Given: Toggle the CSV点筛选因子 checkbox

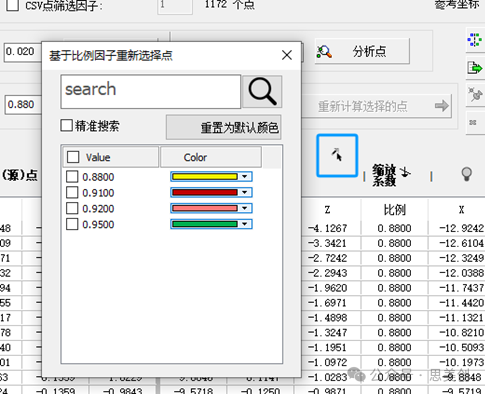Looking at the screenshot, I should click(x=13, y=5).
